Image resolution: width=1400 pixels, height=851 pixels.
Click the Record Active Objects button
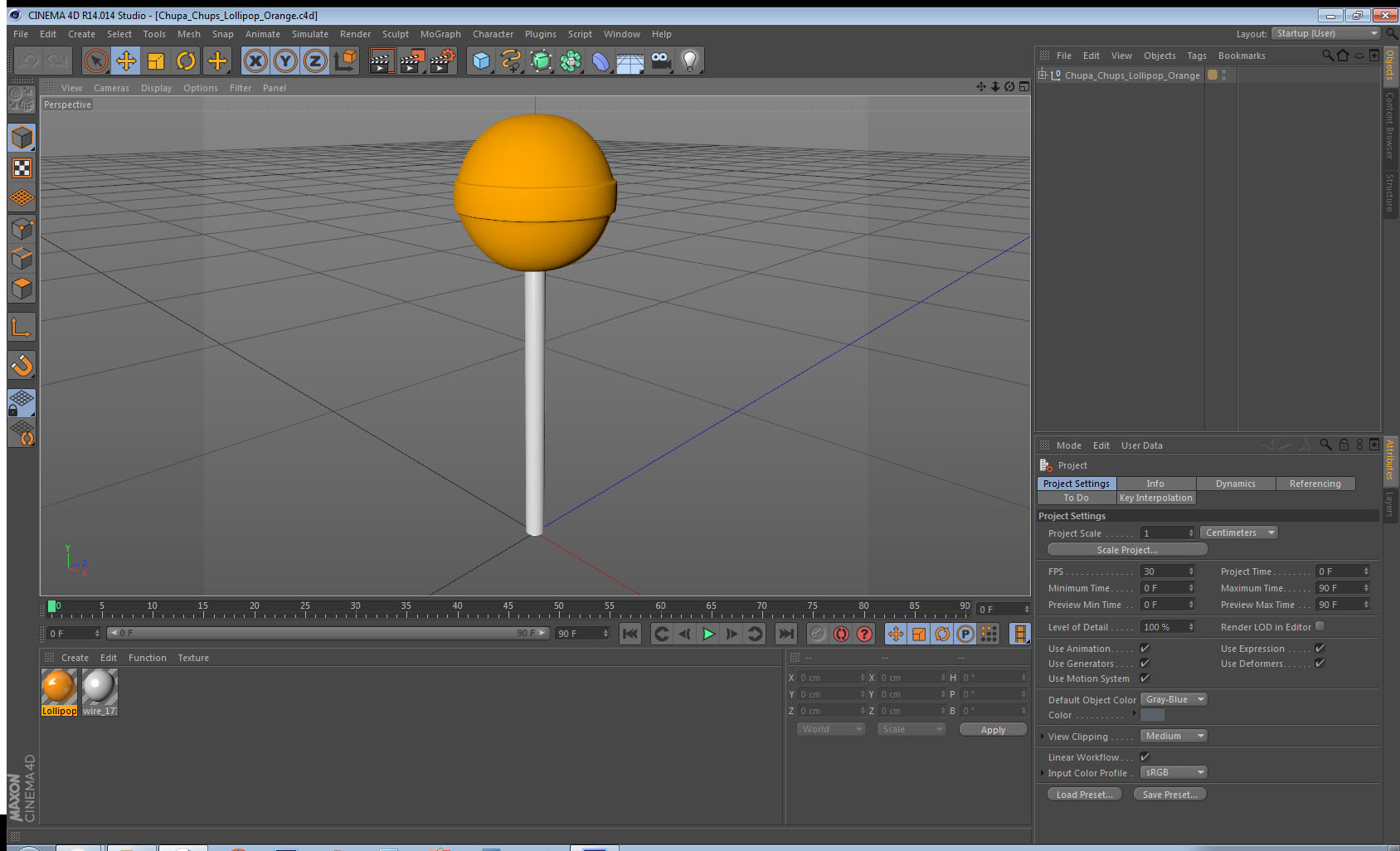[818, 634]
